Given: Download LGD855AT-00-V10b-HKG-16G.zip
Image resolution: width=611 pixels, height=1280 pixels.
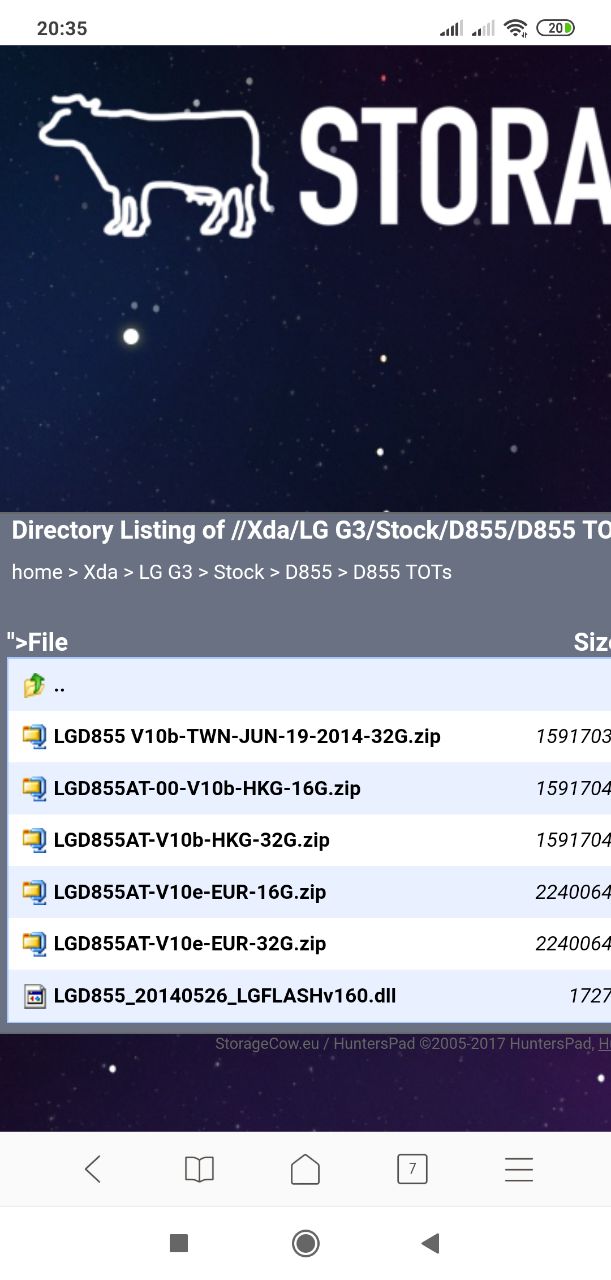Looking at the screenshot, I should tap(207, 789).
